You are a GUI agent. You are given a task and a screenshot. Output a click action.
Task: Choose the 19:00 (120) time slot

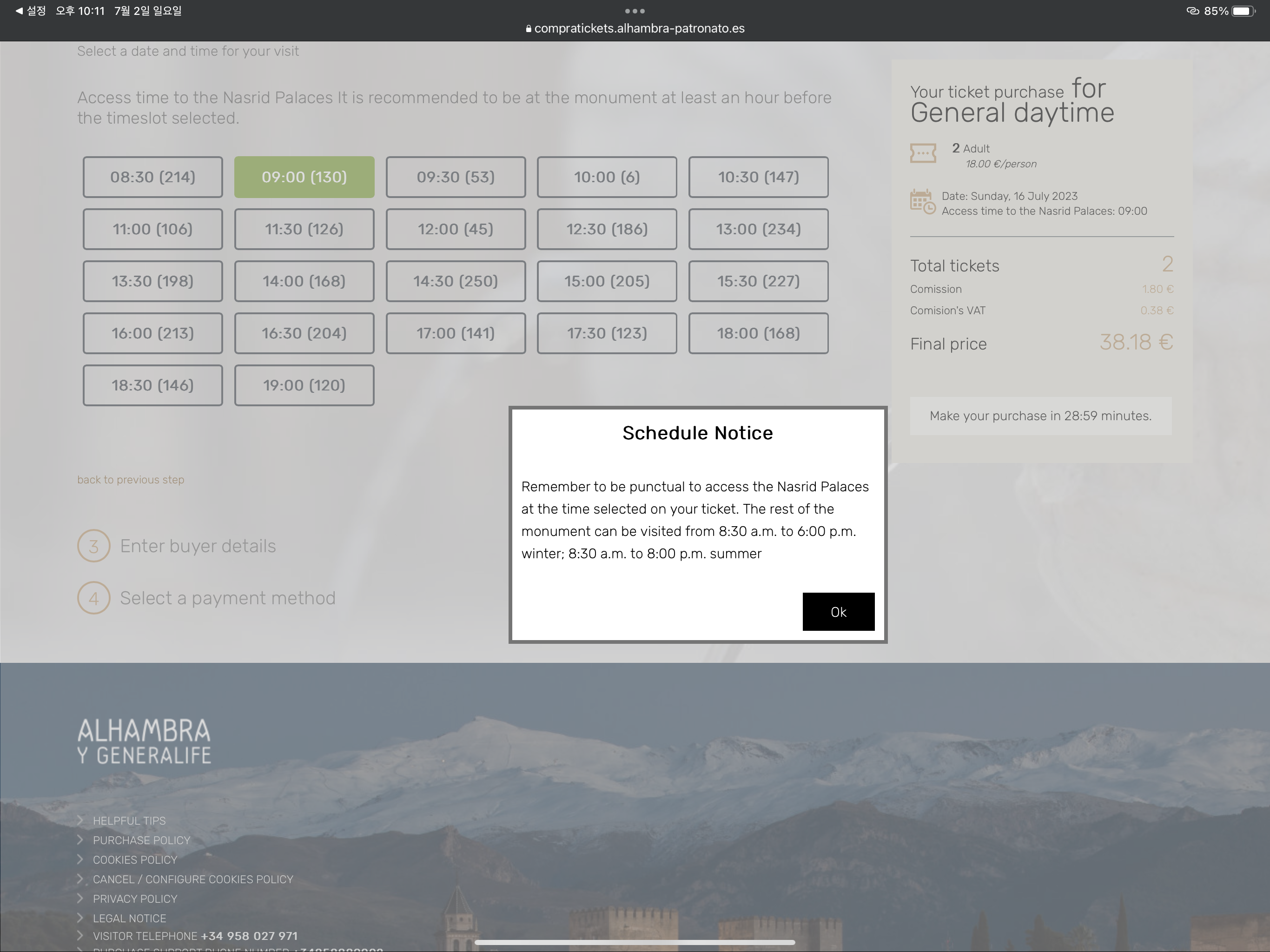pyautogui.click(x=304, y=385)
